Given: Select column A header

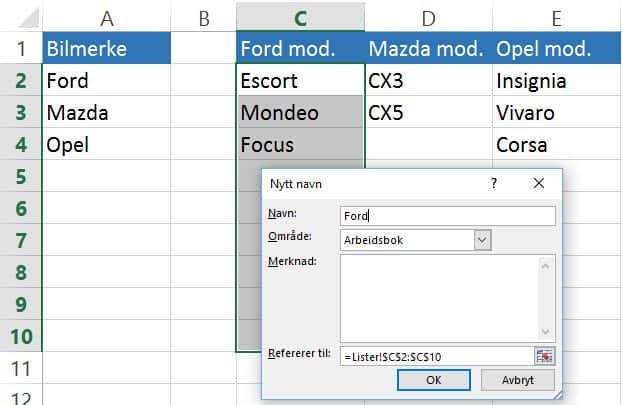Looking at the screenshot, I should [106, 18].
